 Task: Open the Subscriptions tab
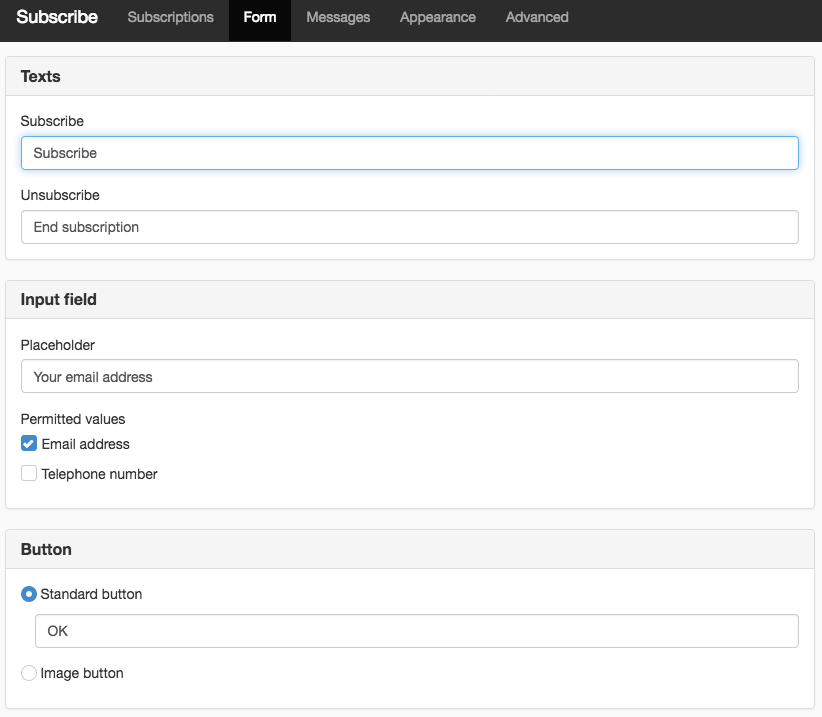click(170, 17)
